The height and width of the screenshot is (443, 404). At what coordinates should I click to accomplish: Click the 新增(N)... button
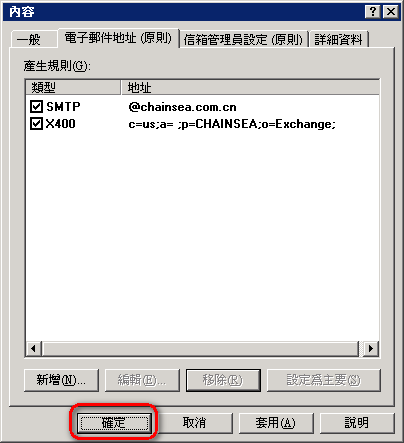(61, 380)
